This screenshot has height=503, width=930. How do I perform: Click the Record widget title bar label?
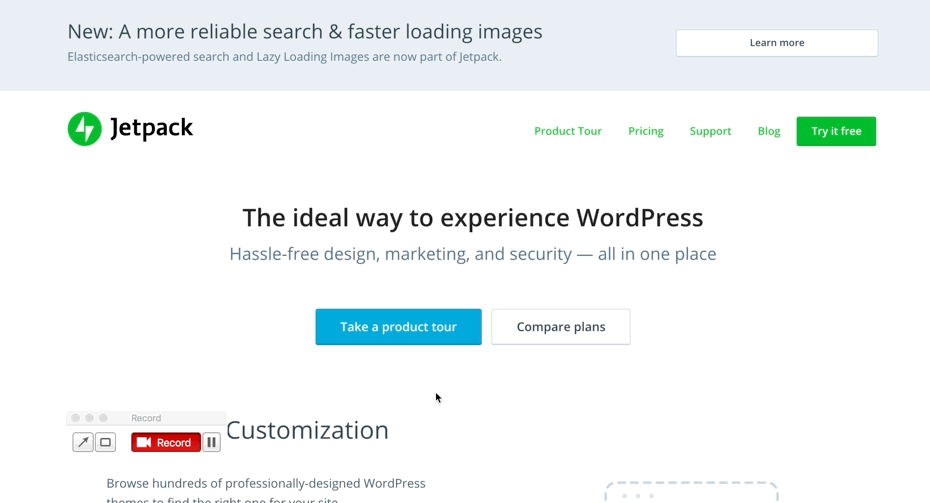(x=146, y=418)
